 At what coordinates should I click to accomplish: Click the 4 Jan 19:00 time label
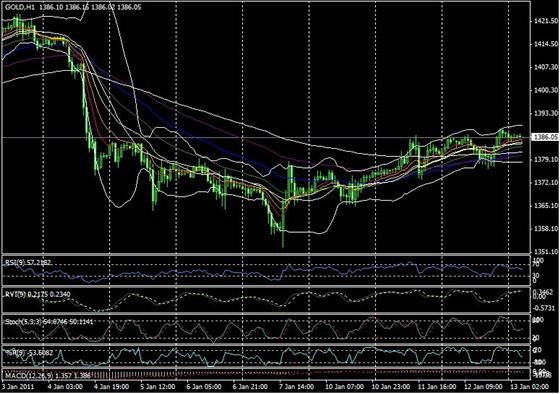click(111, 387)
